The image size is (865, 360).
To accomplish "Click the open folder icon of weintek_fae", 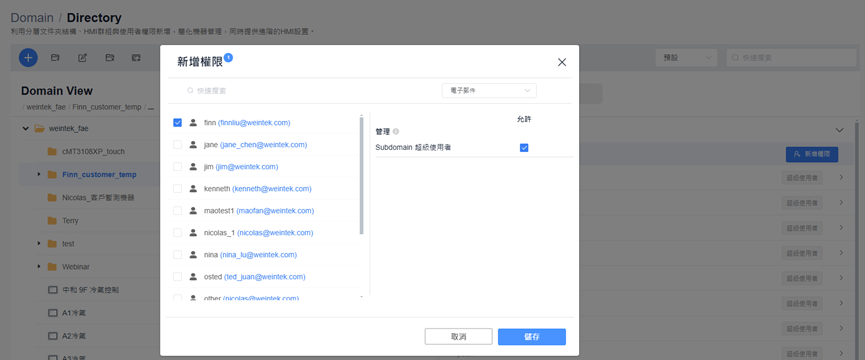I will tap(39, 128).
